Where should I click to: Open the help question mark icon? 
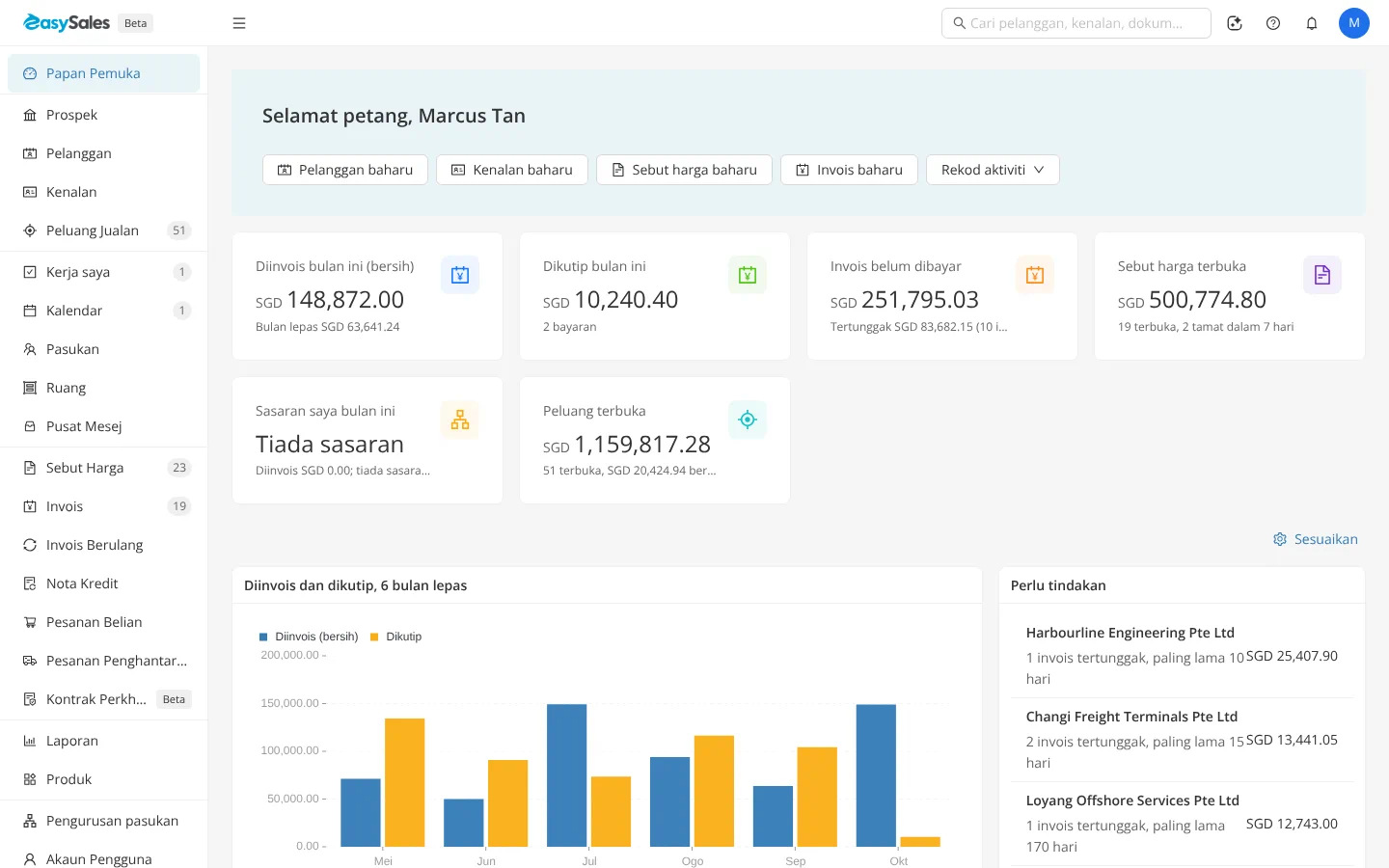pyautogui.click(x=1273, y=23)
